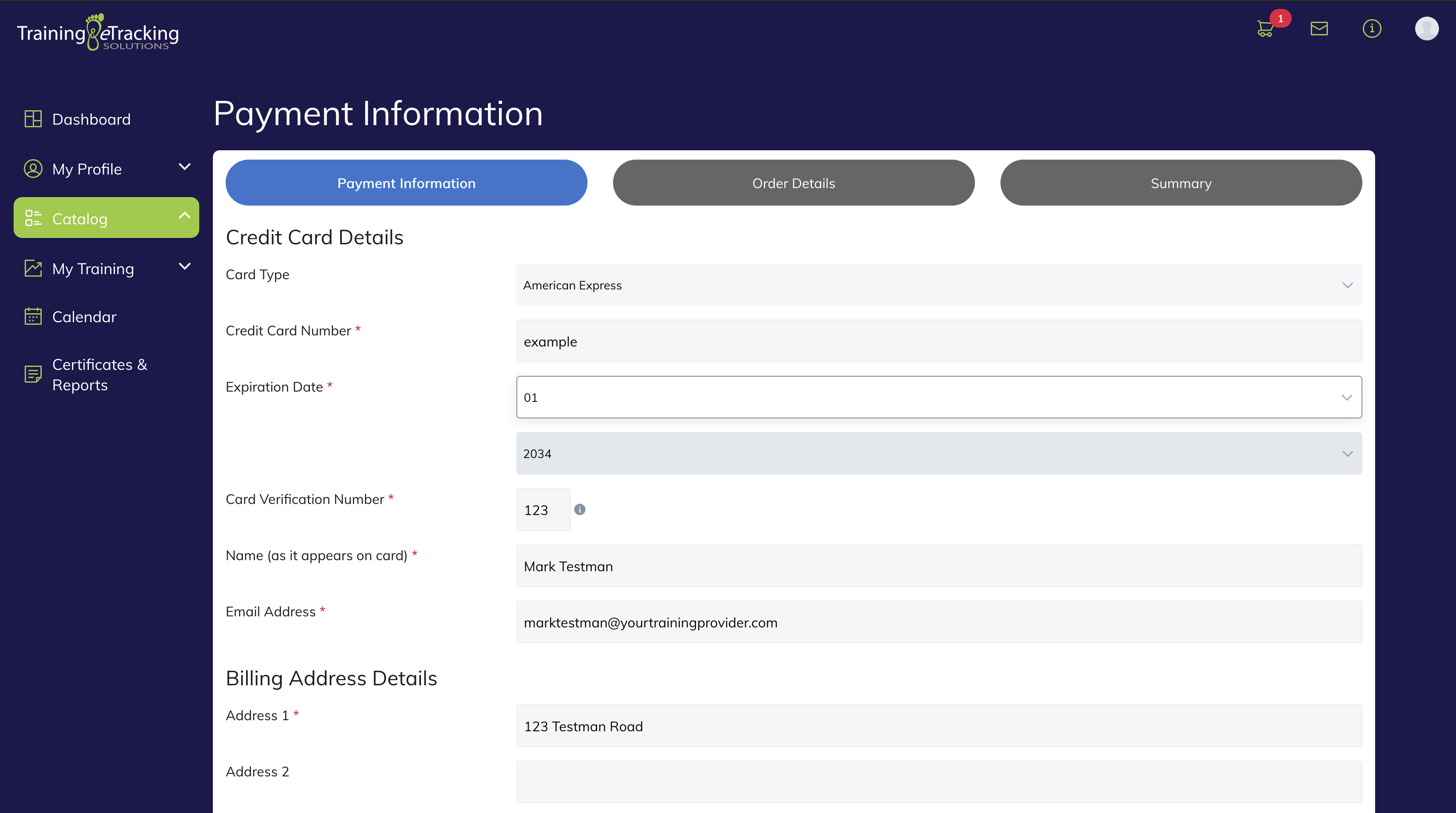Viewport: 1456px width, 813px height.
Task: Switch to the Summary tab
Action: 1180,183
